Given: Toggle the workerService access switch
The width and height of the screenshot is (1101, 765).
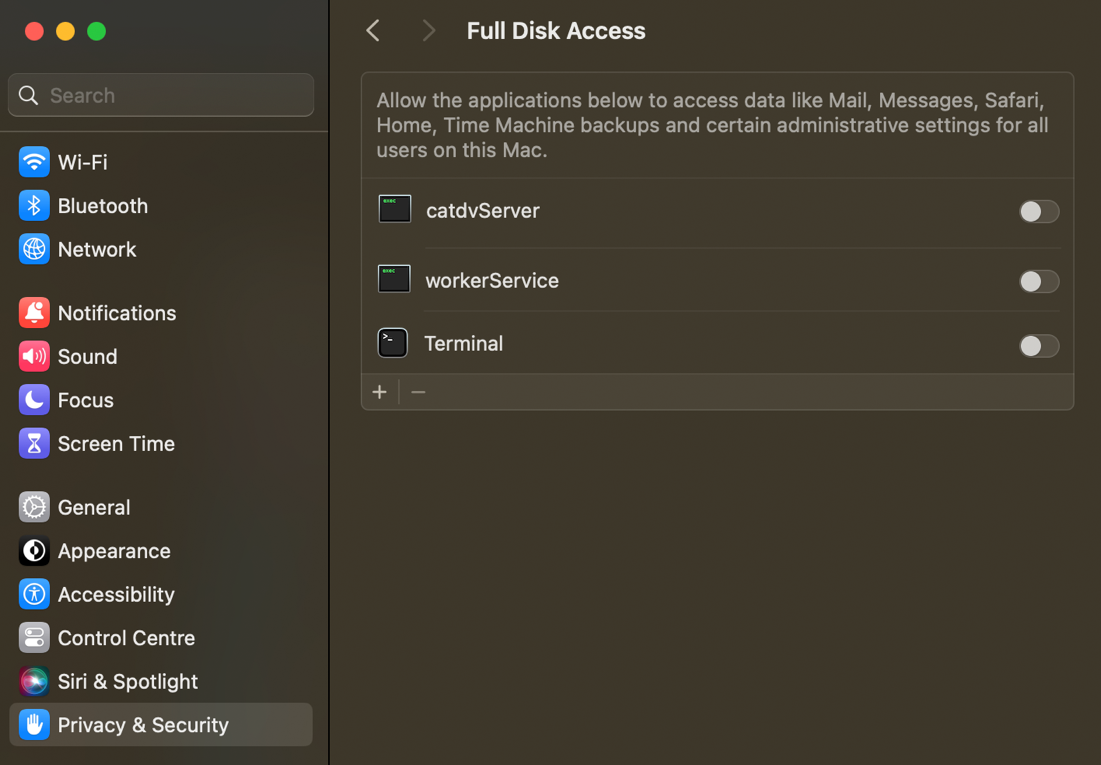Looking at the screenshot, I should [x=1039, y=282].
